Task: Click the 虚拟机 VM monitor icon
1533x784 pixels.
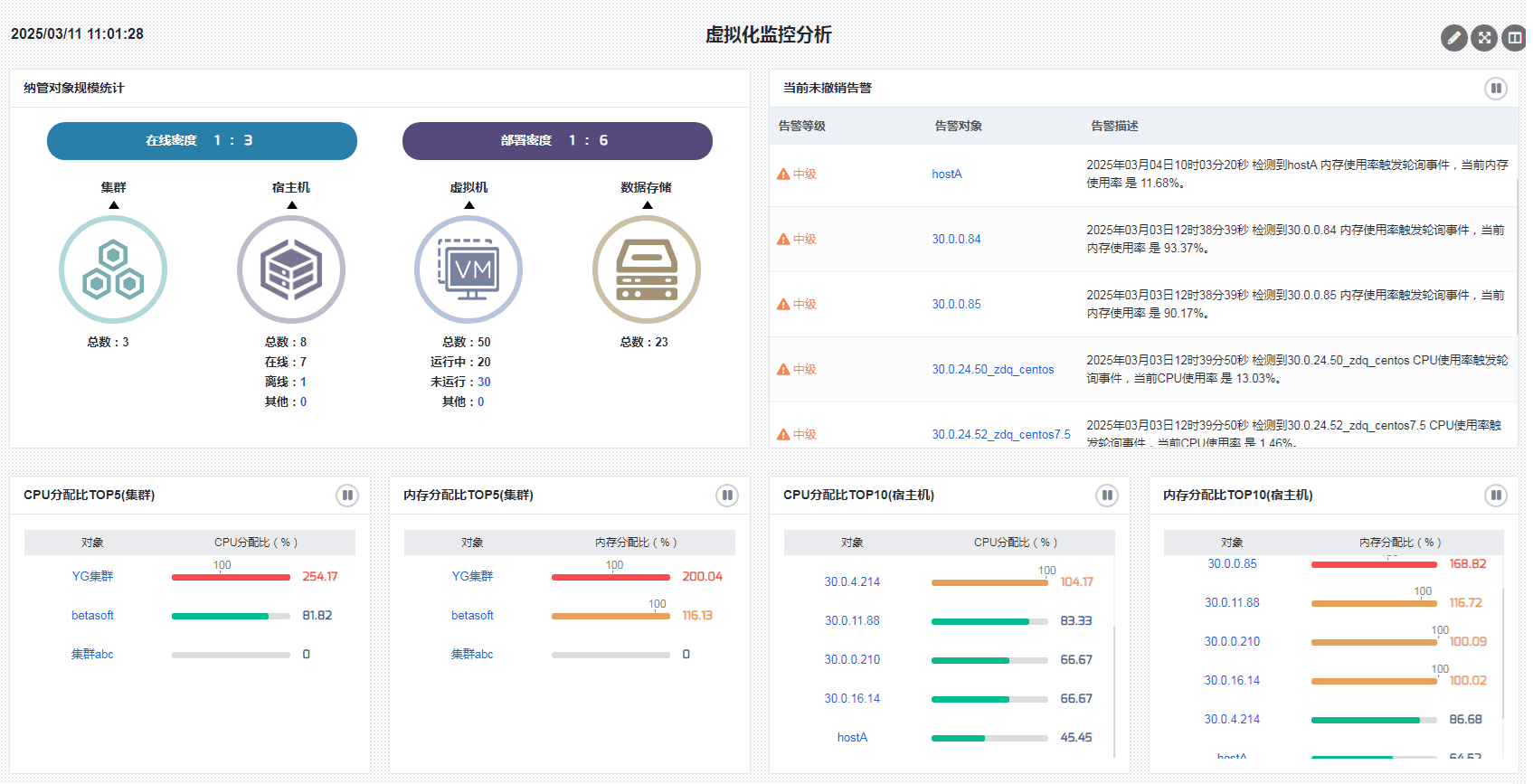Action: coord(468,269)
